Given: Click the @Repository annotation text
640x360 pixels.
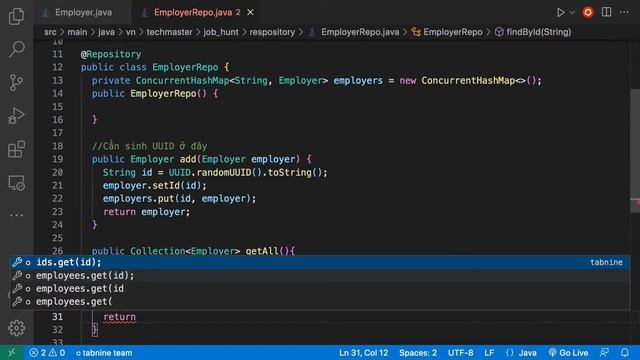Looking at the screenshot, I should (x=111, y=54).
